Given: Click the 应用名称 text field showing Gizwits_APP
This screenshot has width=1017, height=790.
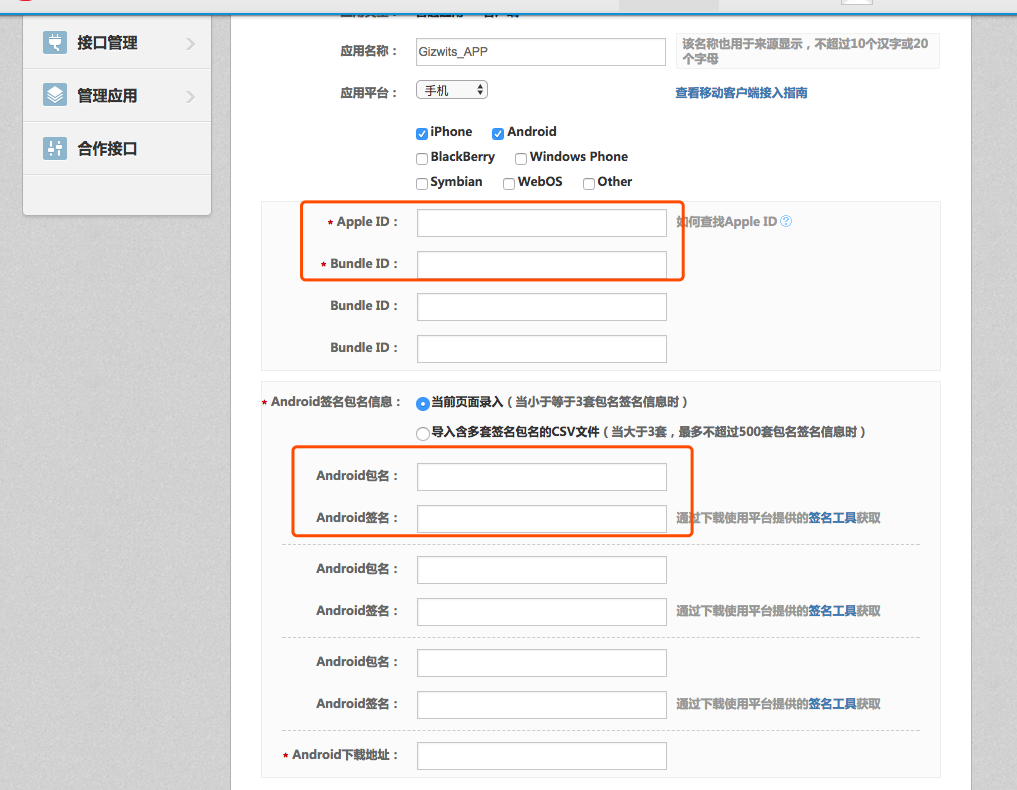Looking at the screenshot, I should (541, 51).
